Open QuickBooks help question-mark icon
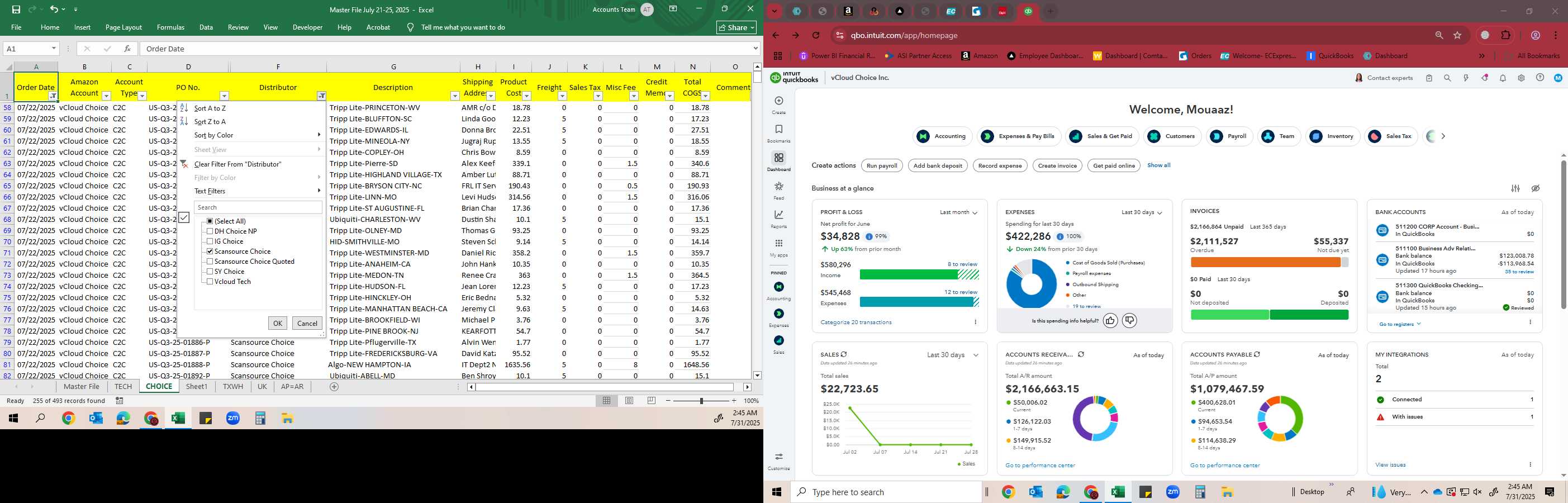Image resolution: width=1568 pixels, height=503 pixels. point(1540,78)
